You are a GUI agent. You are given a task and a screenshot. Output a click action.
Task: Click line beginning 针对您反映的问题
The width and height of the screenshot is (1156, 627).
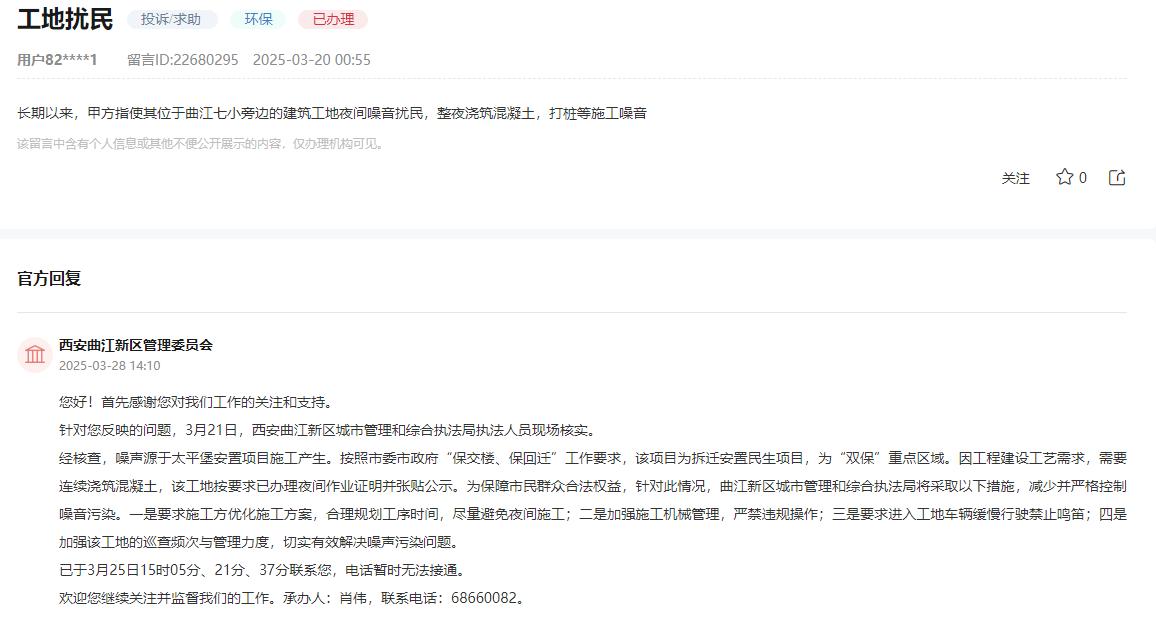pyautogui.click(x=330, y=430)
